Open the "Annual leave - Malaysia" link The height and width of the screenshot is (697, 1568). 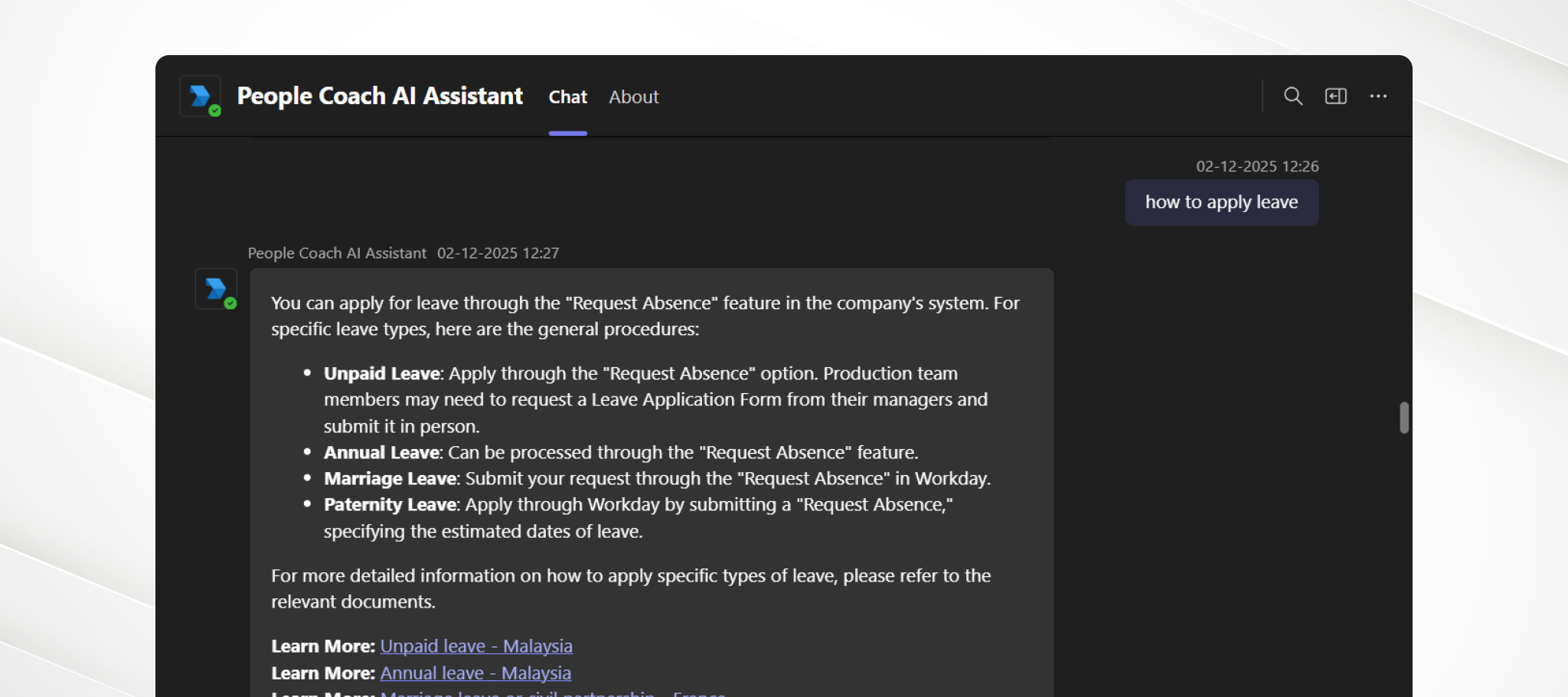(x=475, y=673)
